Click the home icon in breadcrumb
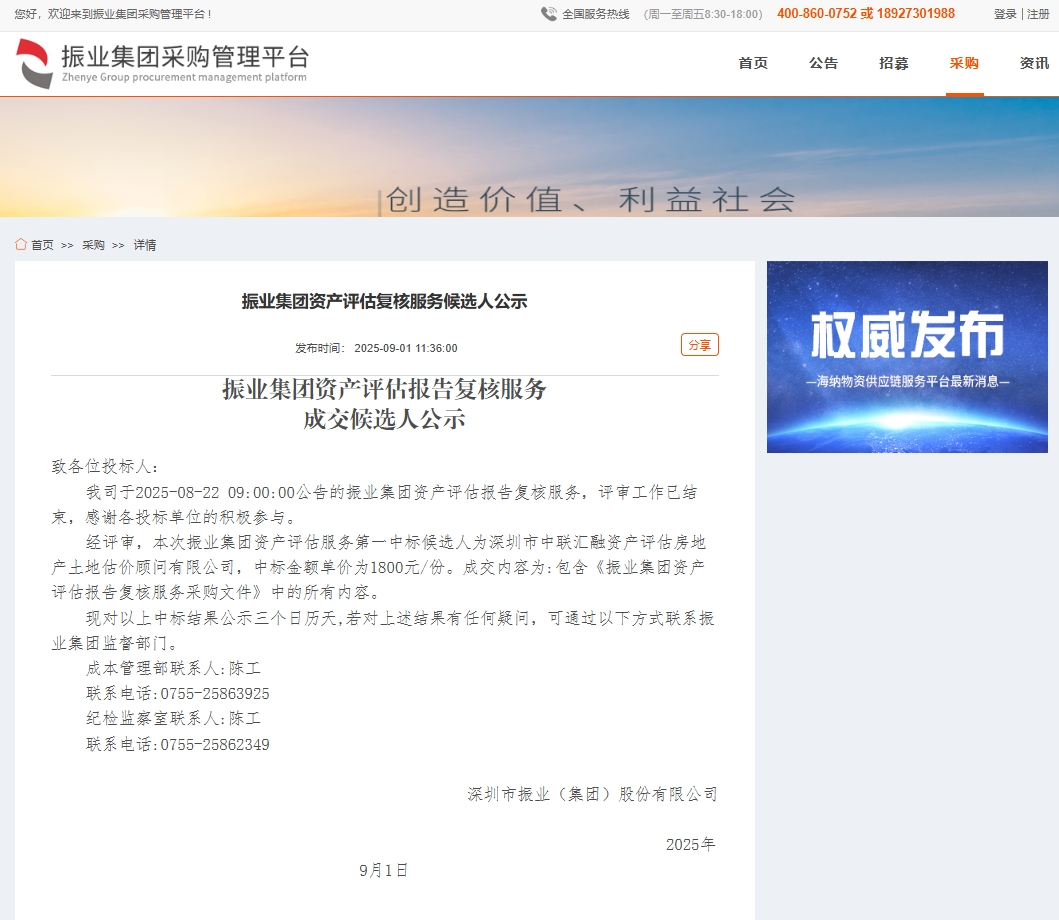The height and width of the screenshot is (920, 1059). 21,244
